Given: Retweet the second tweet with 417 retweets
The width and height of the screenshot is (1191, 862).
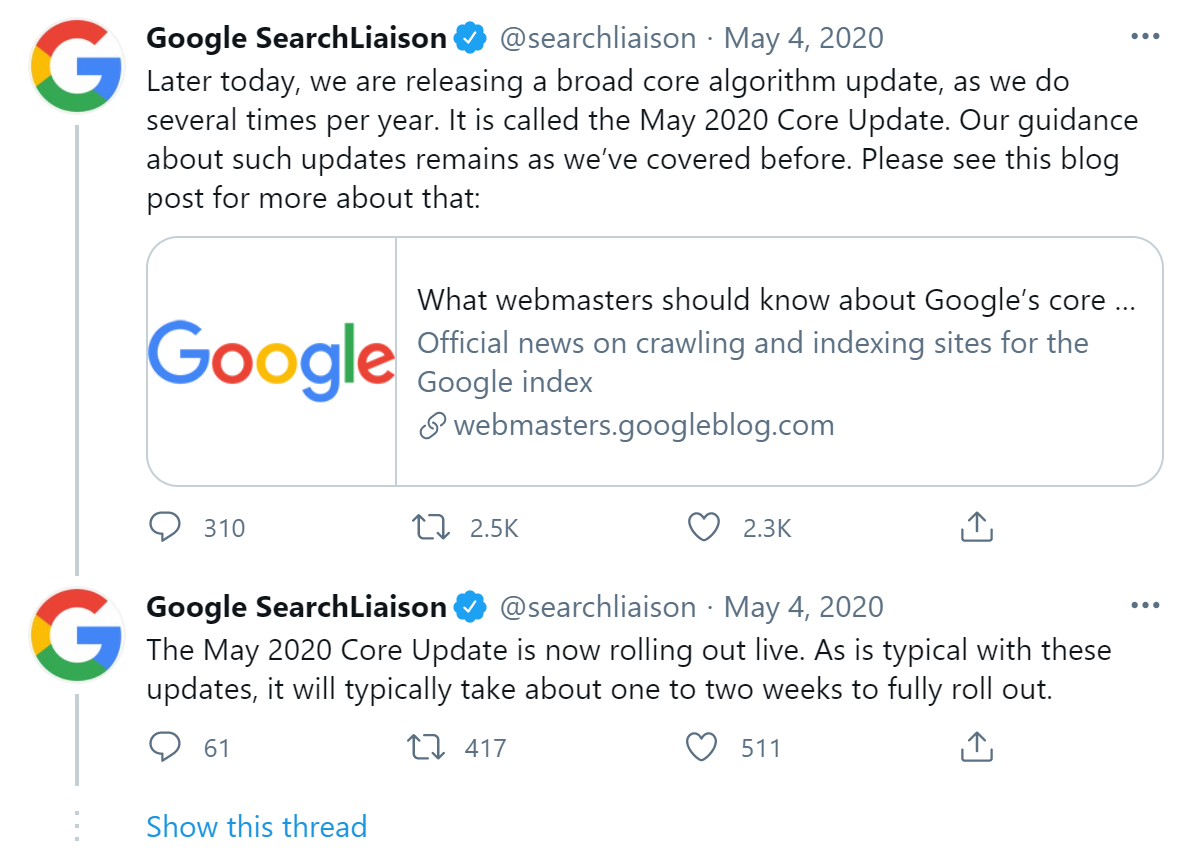Looking at the screenshot, I should pos(430,747).
